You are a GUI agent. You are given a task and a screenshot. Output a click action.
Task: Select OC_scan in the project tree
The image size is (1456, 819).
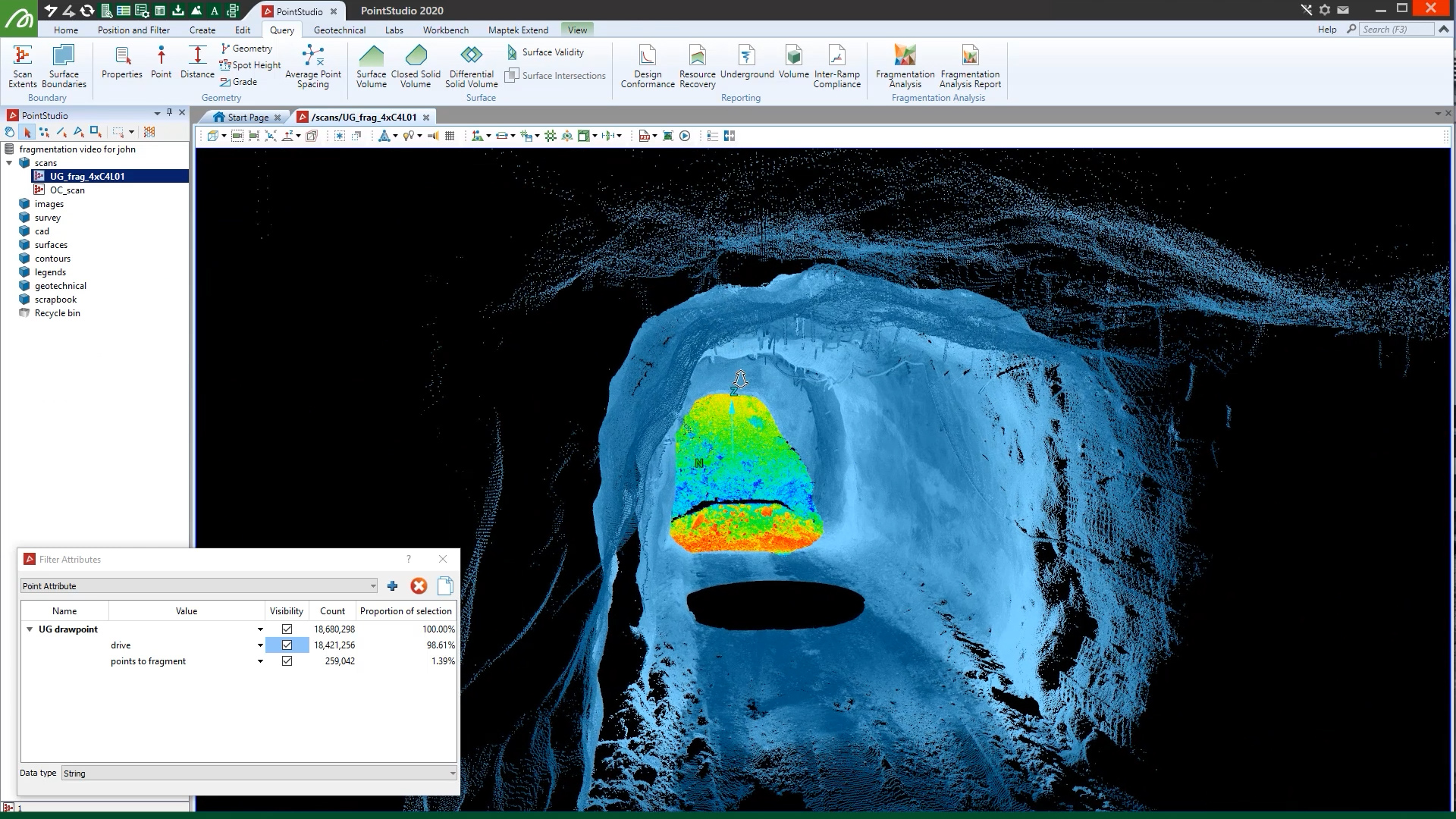(67, 190)
